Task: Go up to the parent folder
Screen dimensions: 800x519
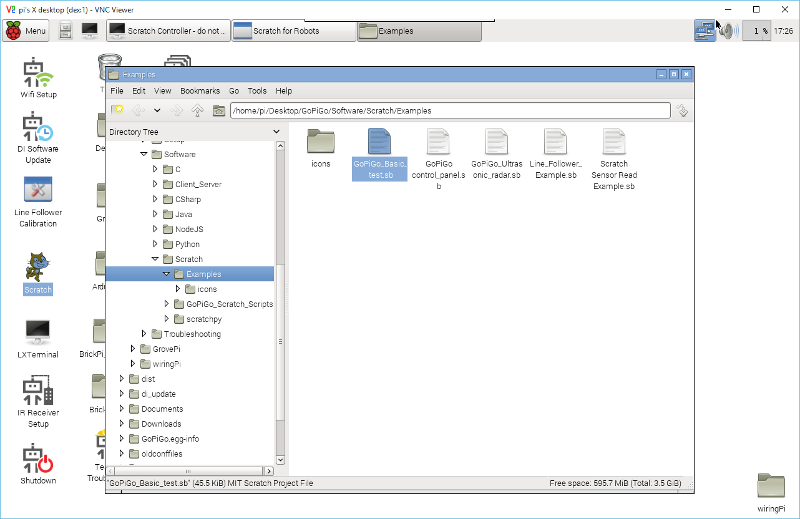Action: 197,110
